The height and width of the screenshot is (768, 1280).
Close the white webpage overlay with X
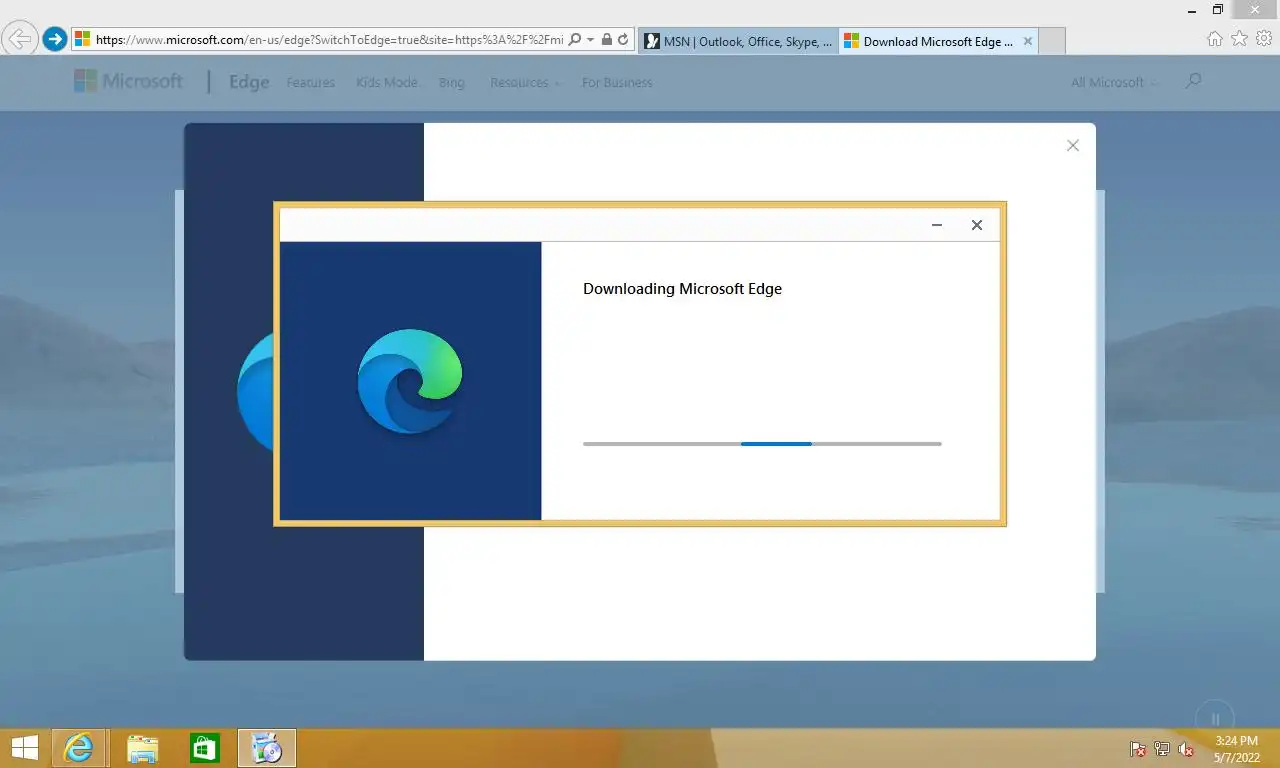[x=1073, y=146]
